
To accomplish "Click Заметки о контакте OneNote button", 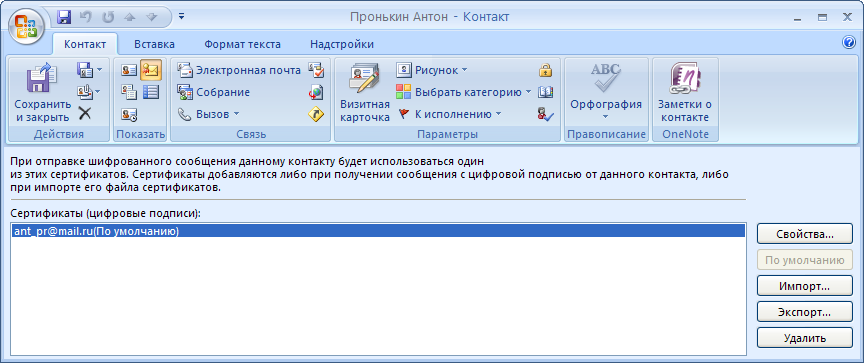I will point(685,92).
